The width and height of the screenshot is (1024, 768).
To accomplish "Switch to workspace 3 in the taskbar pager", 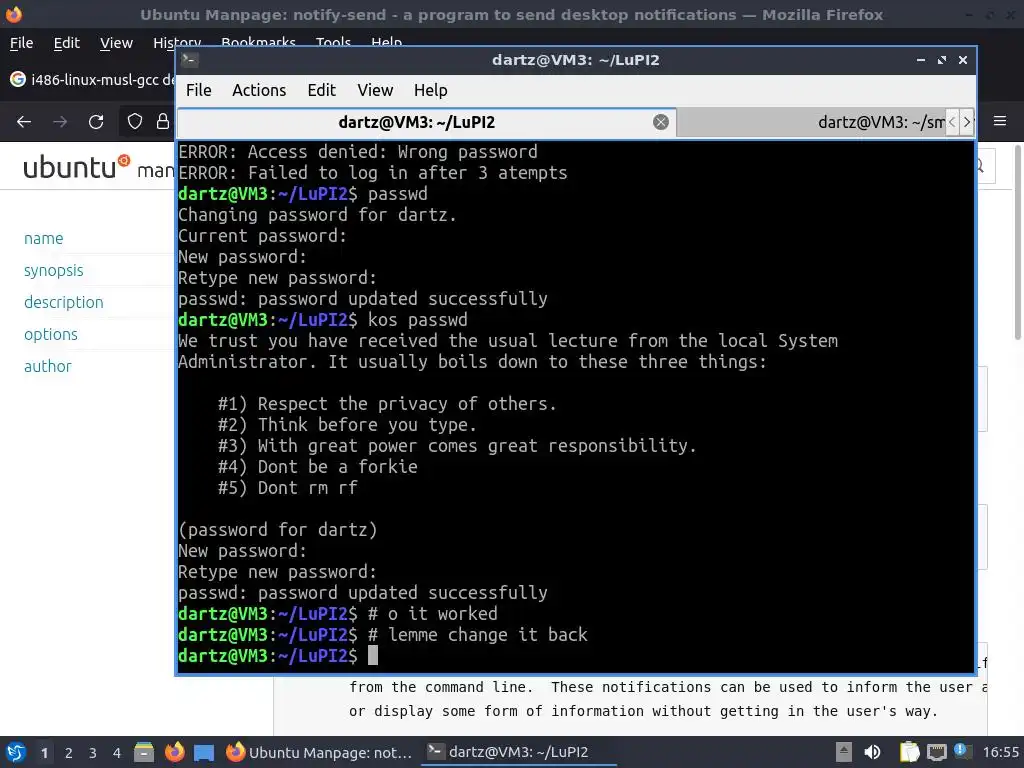I will pos(93,753).
